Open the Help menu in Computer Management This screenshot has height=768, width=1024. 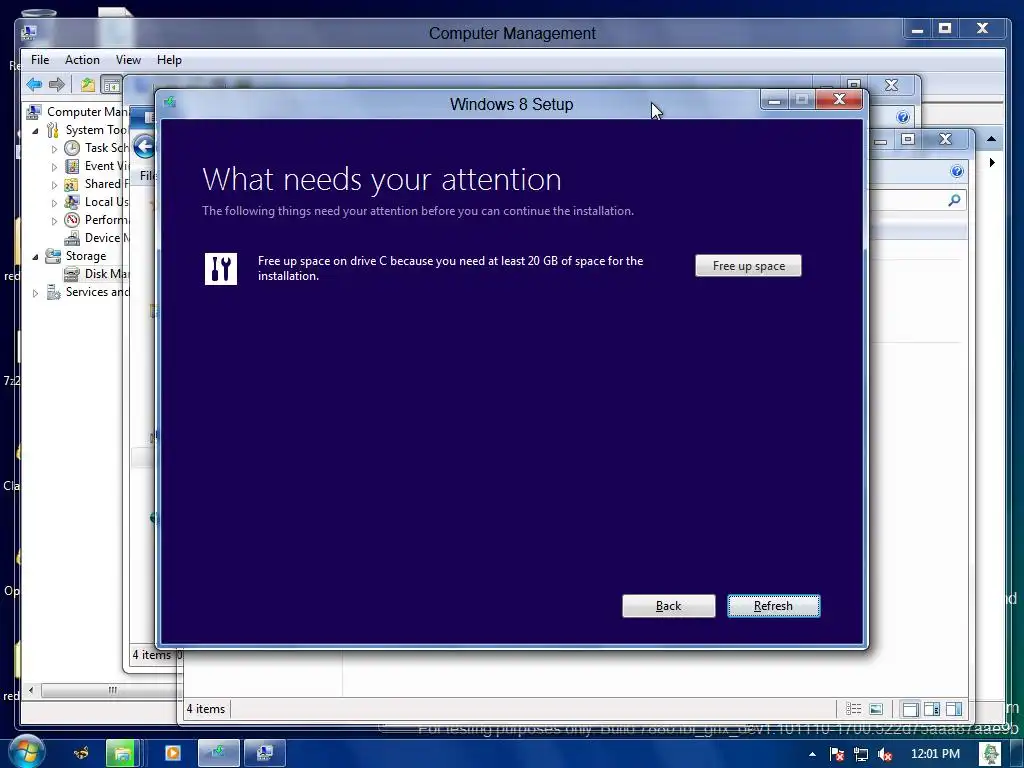[169, 60]
